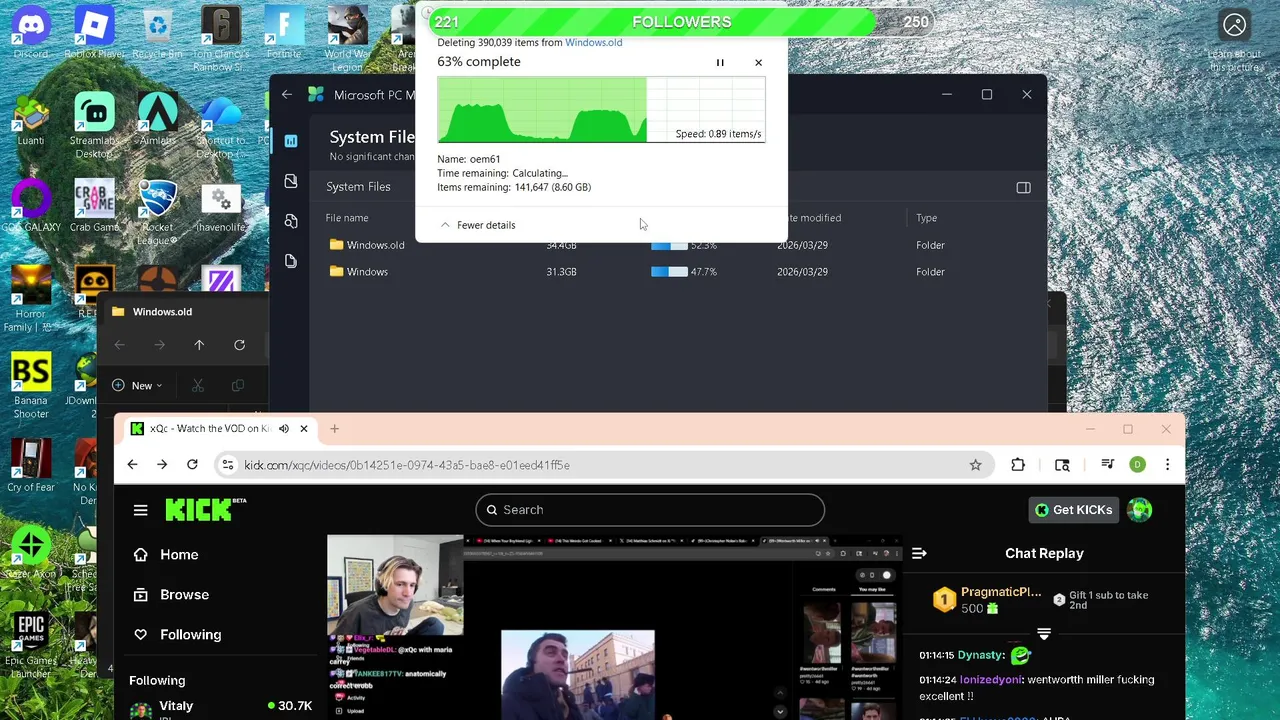Collapse the Chat Replay panel
The width and height of the screenshot is (1280, 720).
pos(920,553)
